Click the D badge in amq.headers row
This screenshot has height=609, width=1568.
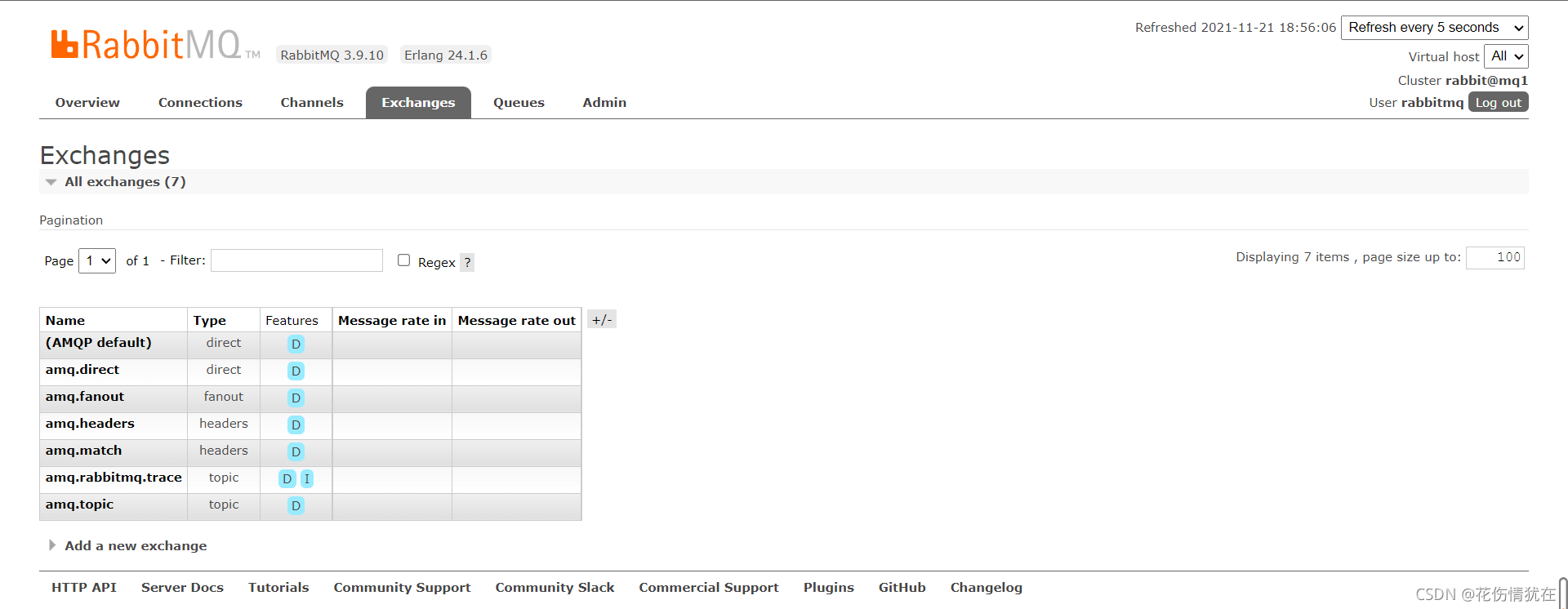296,425
